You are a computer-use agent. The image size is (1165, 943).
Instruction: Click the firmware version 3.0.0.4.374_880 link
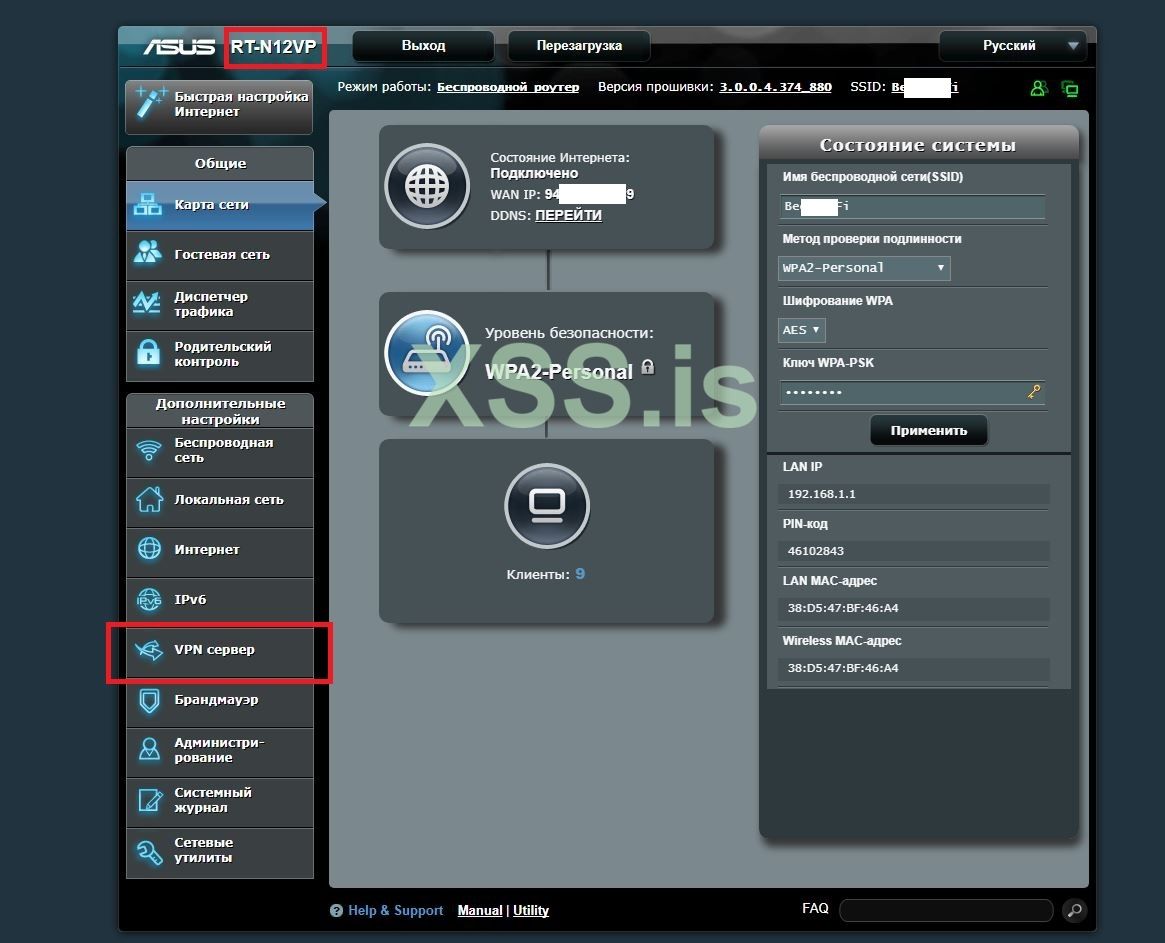775,87
